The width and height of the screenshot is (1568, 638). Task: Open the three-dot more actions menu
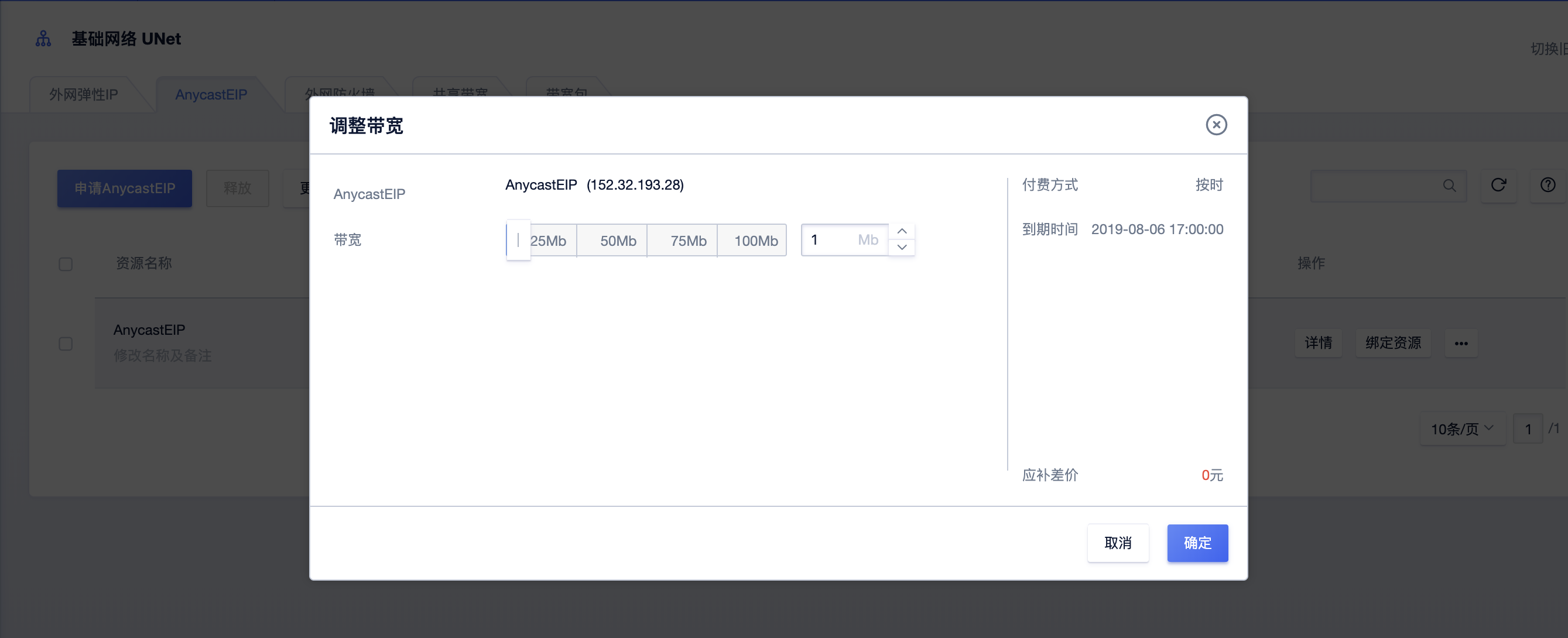click(1461, 344)
